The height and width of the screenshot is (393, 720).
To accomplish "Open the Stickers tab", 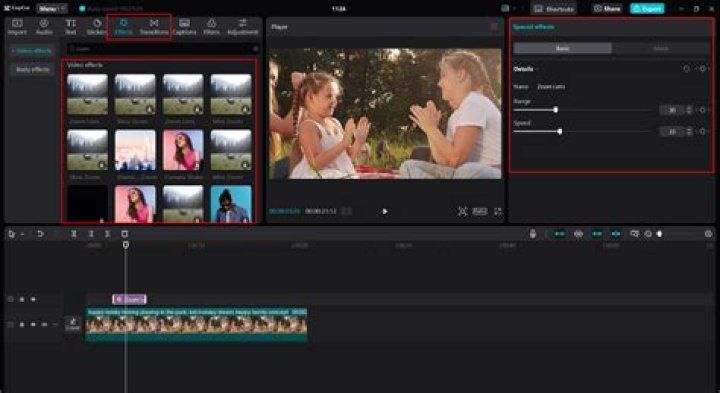I will (97, 27).
